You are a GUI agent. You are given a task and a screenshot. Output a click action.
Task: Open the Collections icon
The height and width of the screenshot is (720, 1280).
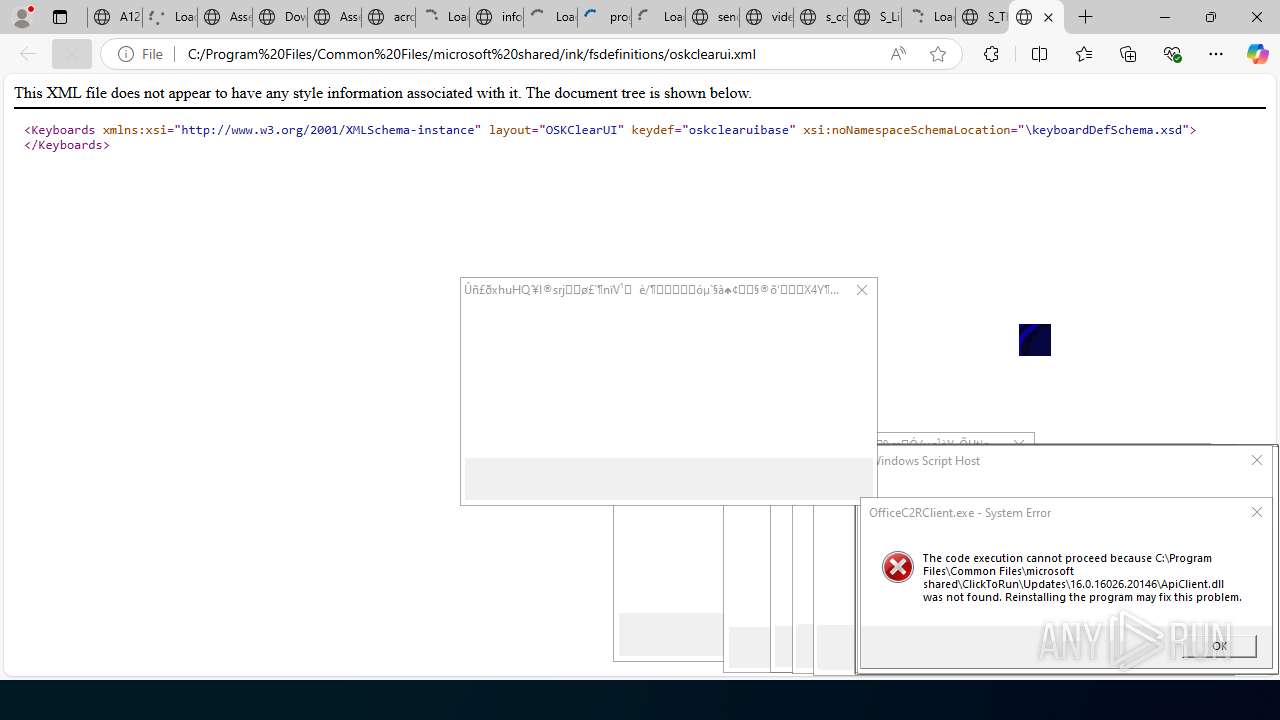(1128, 54)
